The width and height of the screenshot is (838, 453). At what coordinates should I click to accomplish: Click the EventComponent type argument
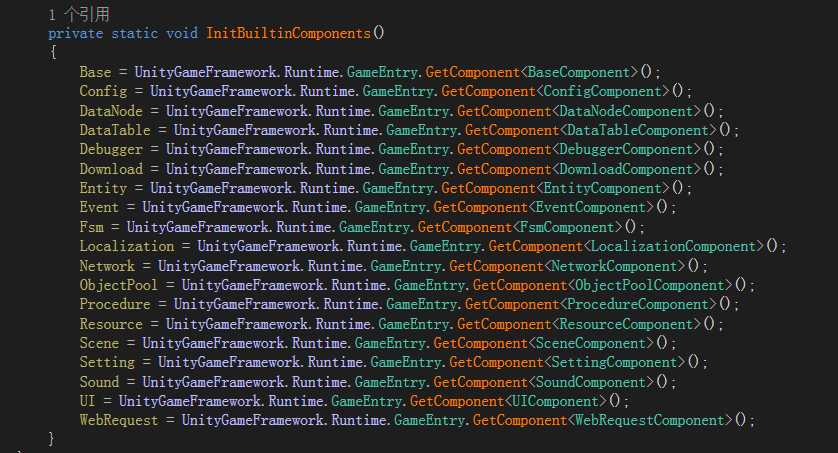[591, 207]
